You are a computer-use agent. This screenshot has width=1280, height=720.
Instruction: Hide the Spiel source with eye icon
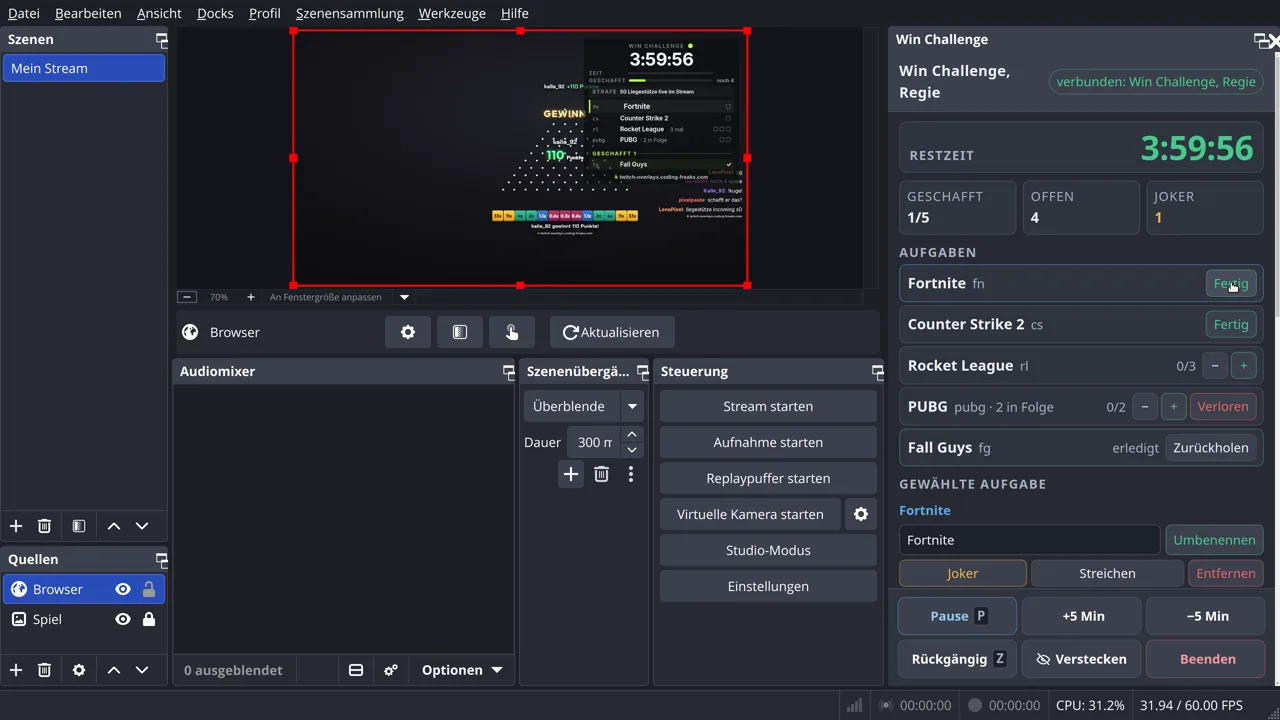[x=123, y=619]
